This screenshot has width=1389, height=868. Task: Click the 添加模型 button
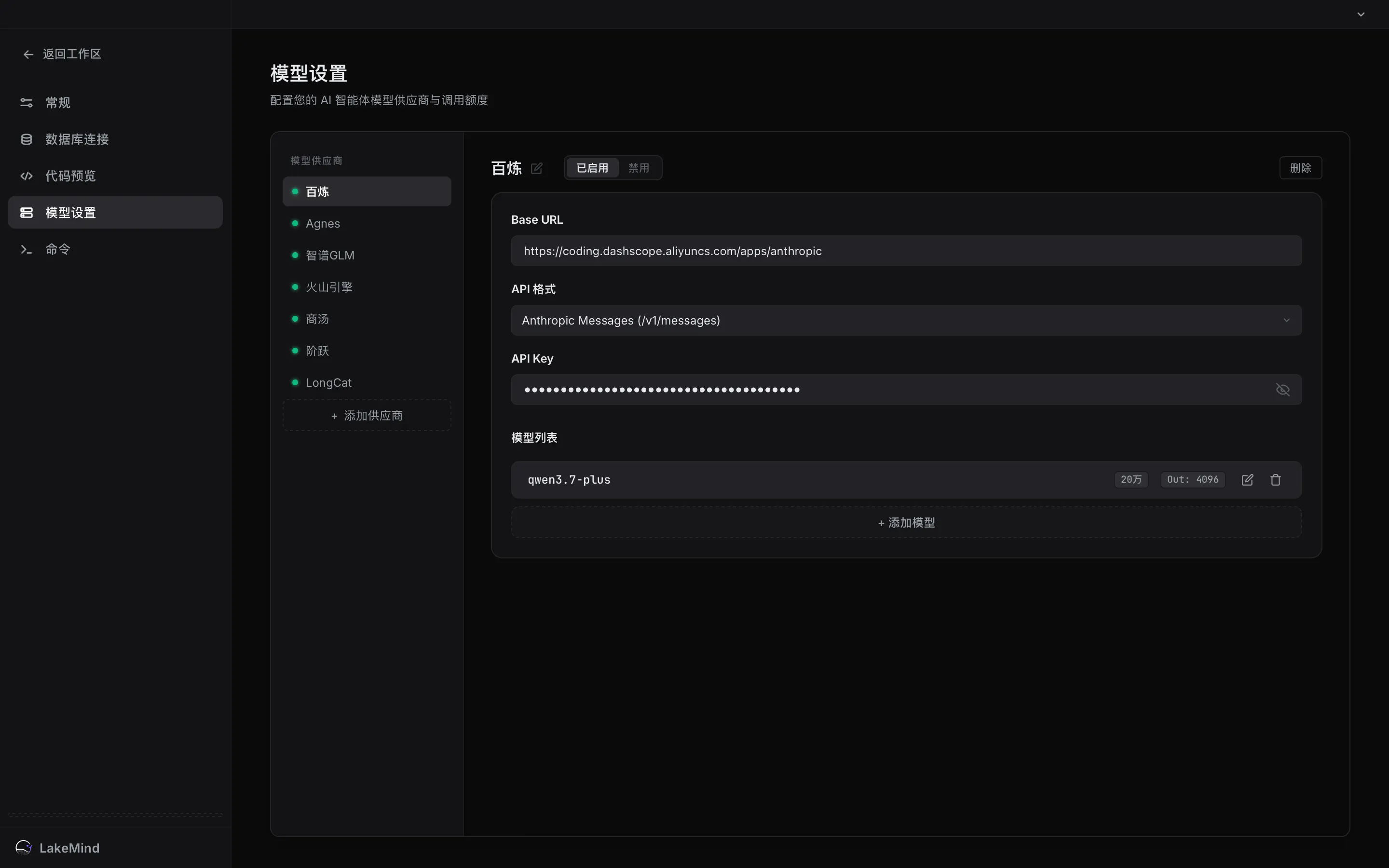tap(906, 523)
